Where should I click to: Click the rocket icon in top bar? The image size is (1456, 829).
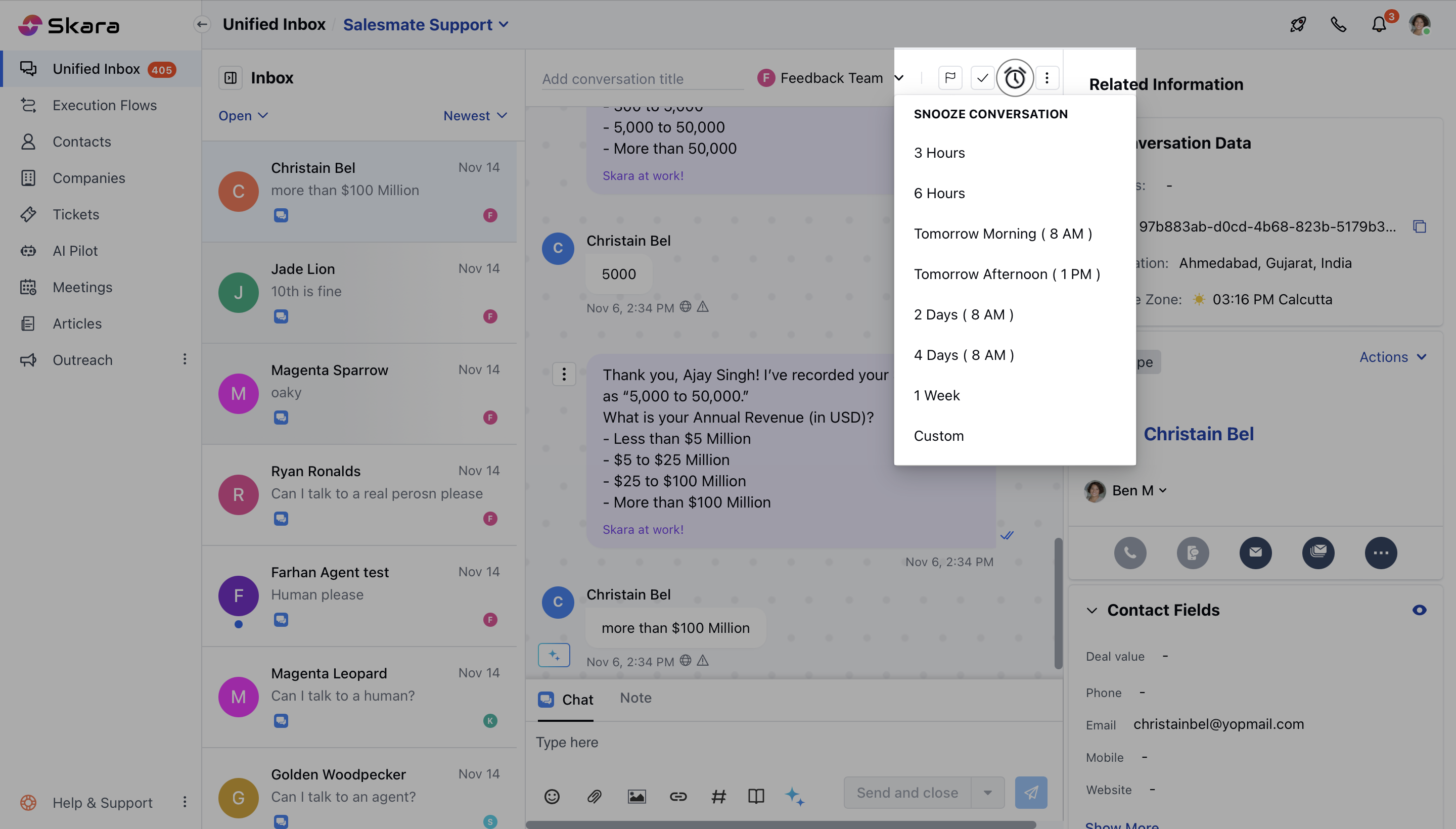click(1298, 24)
